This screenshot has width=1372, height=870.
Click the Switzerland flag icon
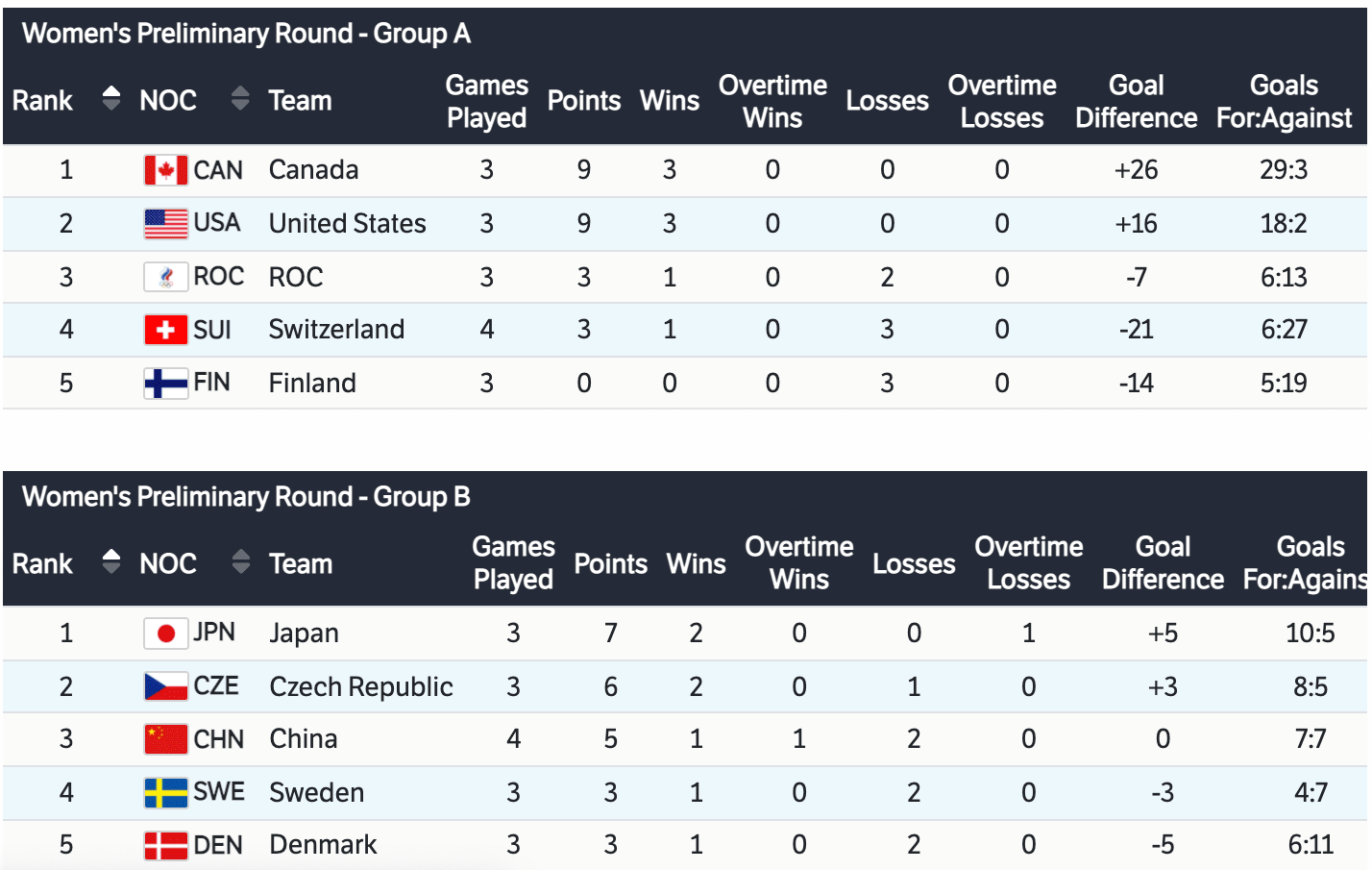point(165,330)
